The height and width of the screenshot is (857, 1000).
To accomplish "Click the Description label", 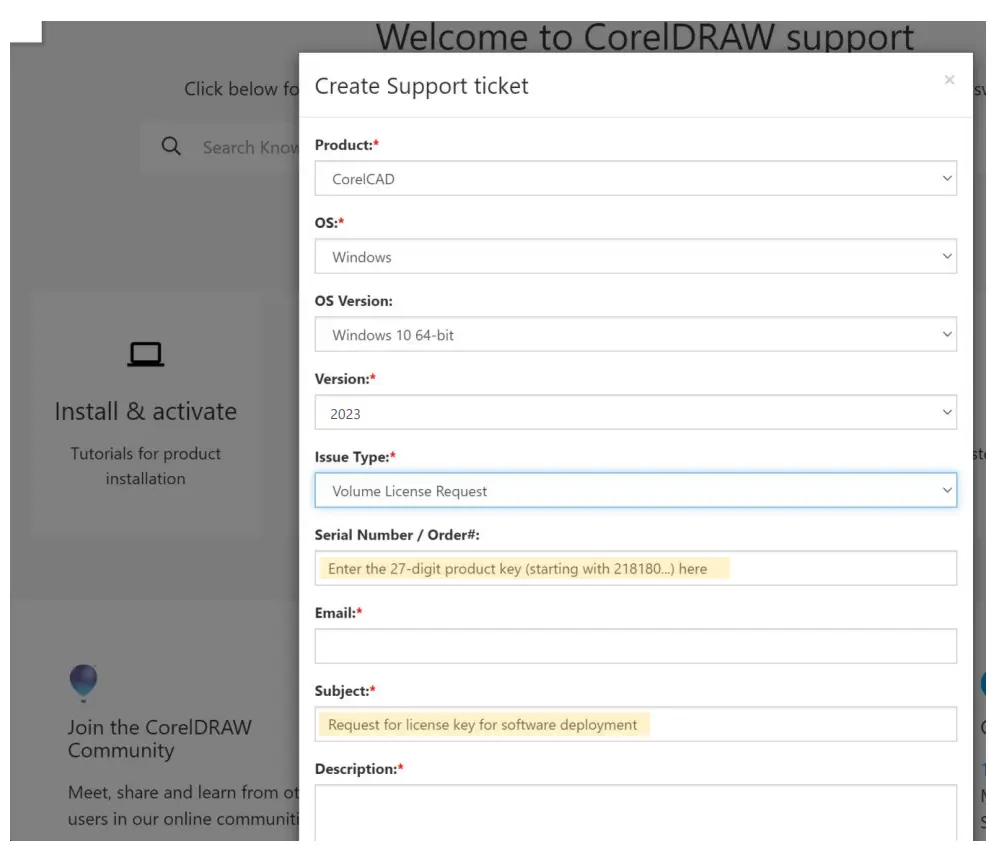I will pyautogui.click(x=358, y=769).
